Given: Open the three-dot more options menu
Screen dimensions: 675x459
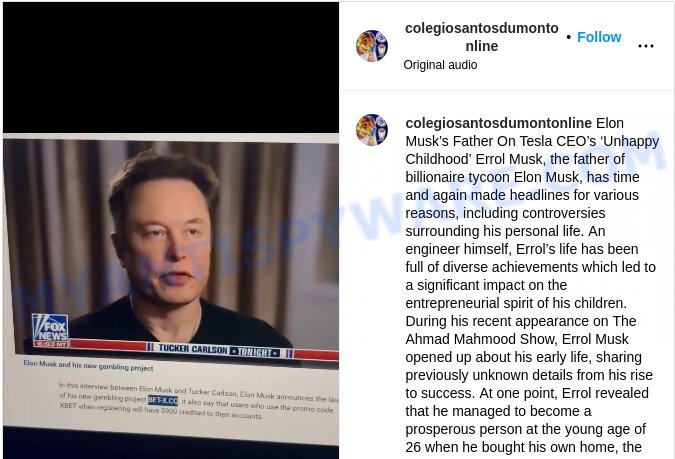Looking at the screenshot, I should click(x=646, y=46).
